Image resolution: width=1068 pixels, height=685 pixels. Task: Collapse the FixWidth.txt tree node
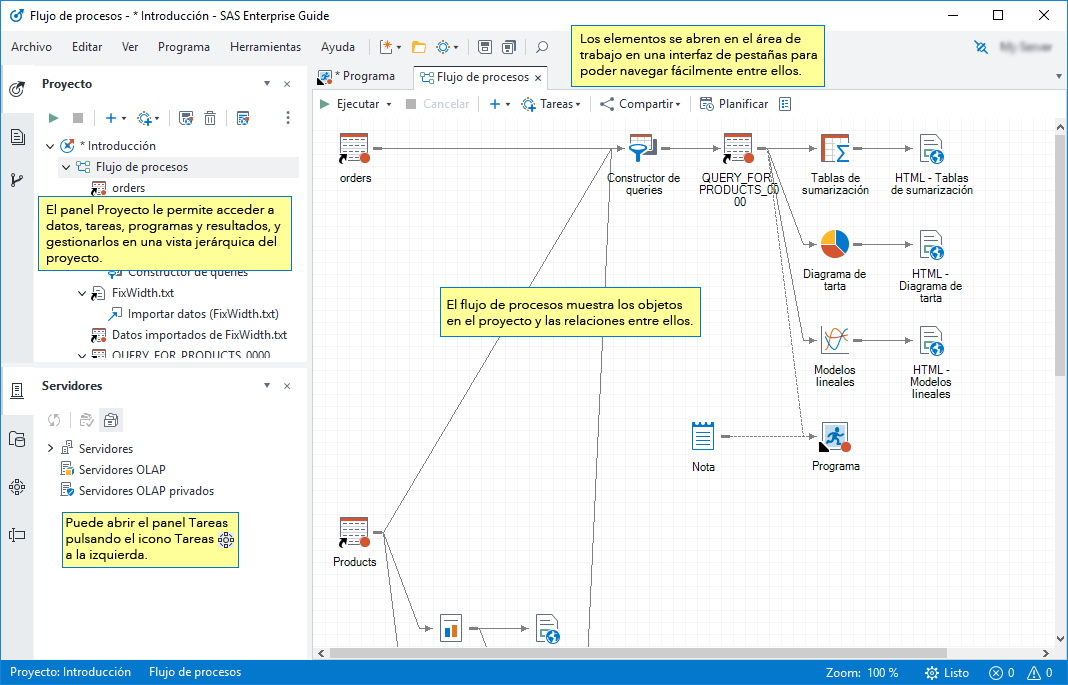coord(83,294)
